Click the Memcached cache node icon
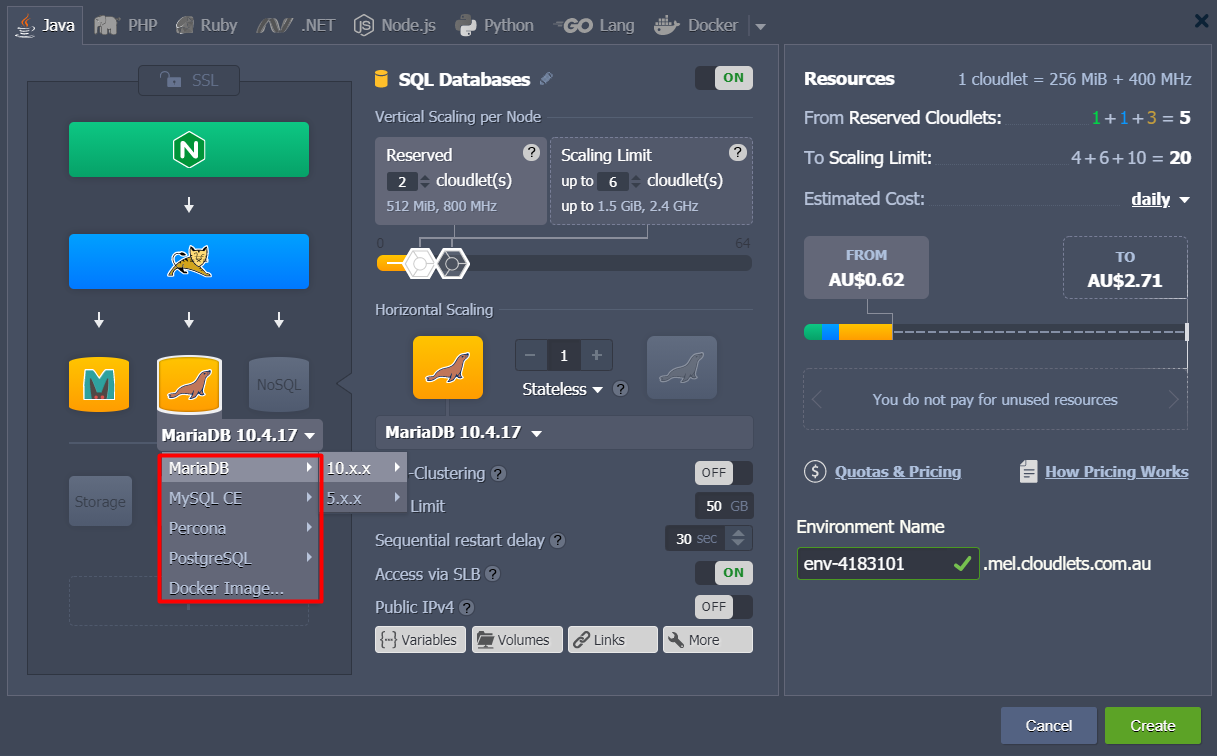Image resolution: width=1217 pixels, height=756 pixels. (x=99, y=384)
